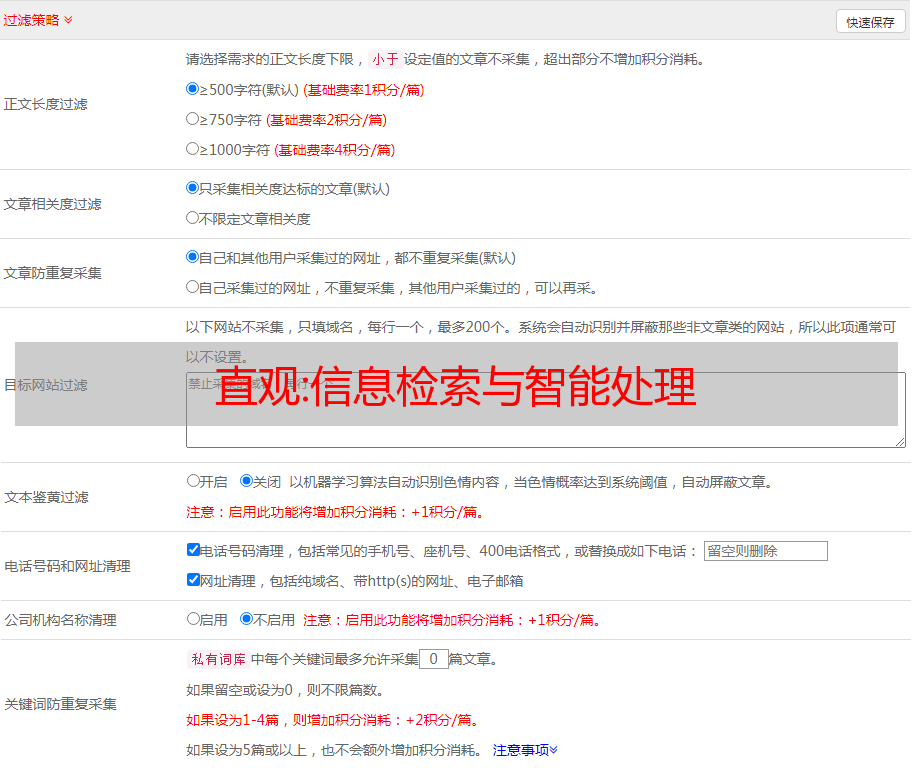This screenshot has height=768, width=912.
Task: Select 关闭 for 文本鉴黄过滤
Action: pos(247,481)
